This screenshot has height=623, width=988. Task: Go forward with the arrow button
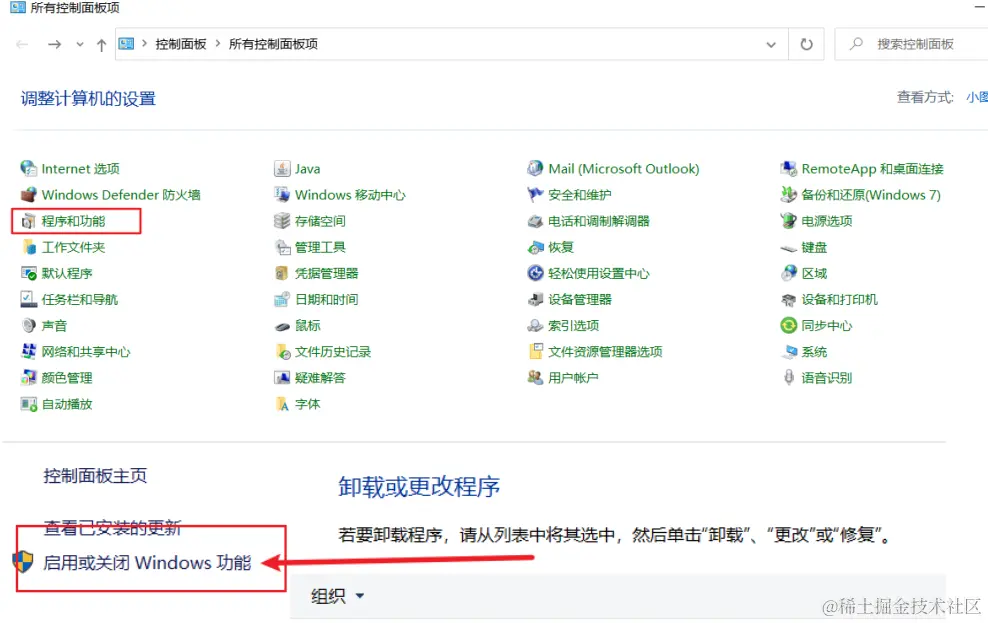tap(55, 44)
